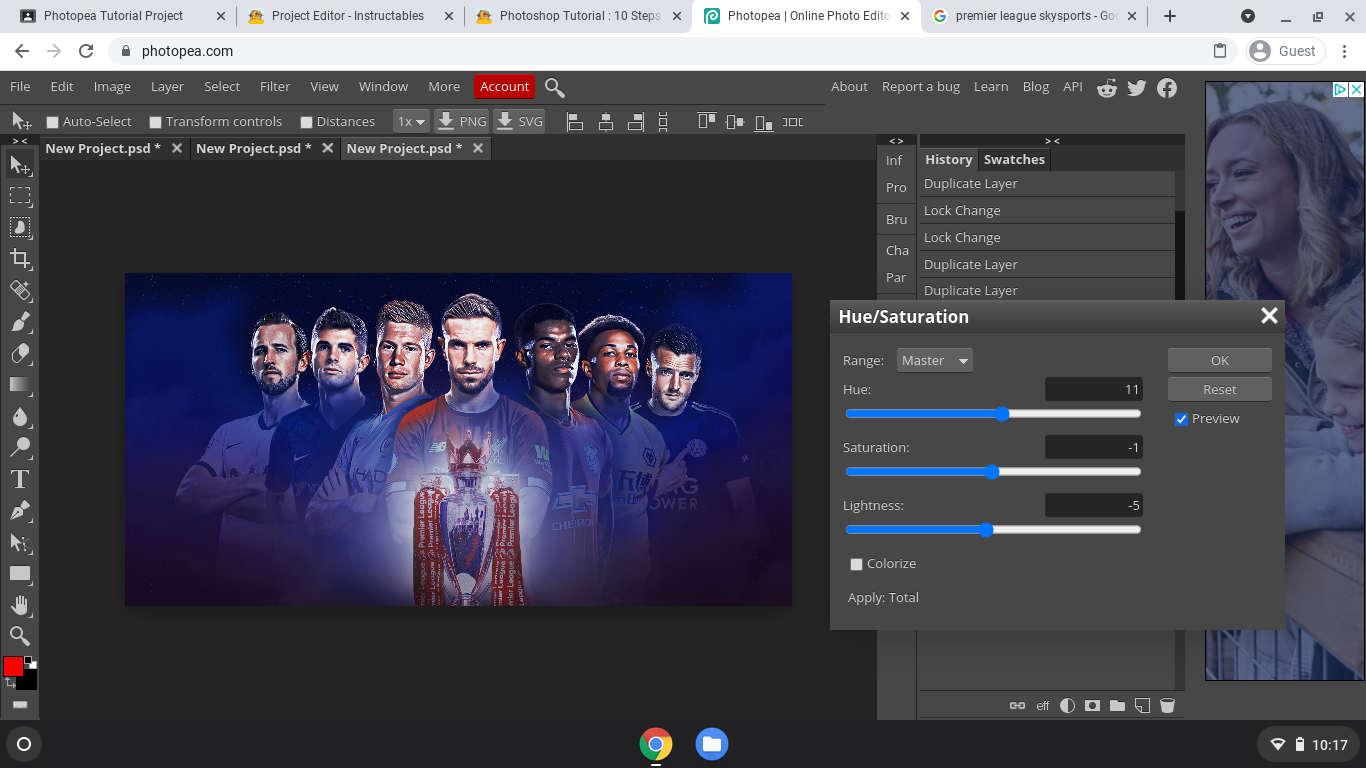Switch to the Swatches tab
The image size is (1366, 768).
pyautogui.click(x=1013, y=160)
